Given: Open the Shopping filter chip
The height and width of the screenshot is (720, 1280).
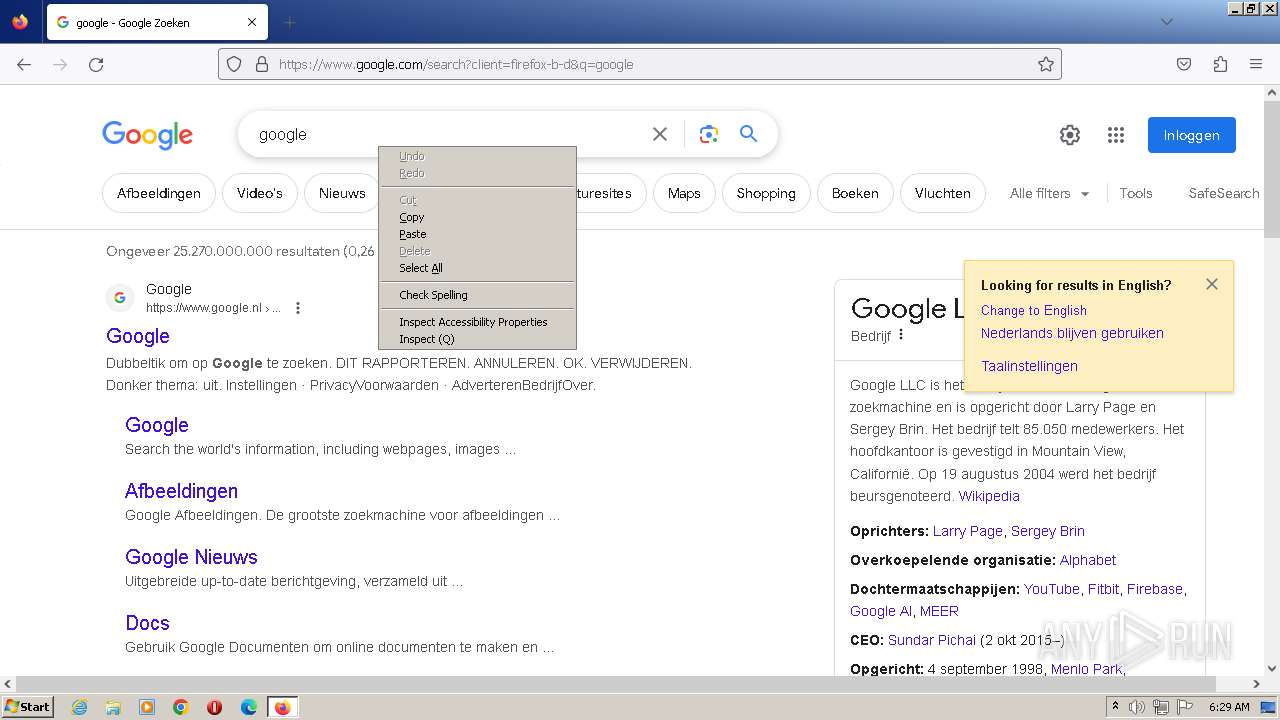Looking at the screenshot, I should pyautogui.click(x=766, y=193).
